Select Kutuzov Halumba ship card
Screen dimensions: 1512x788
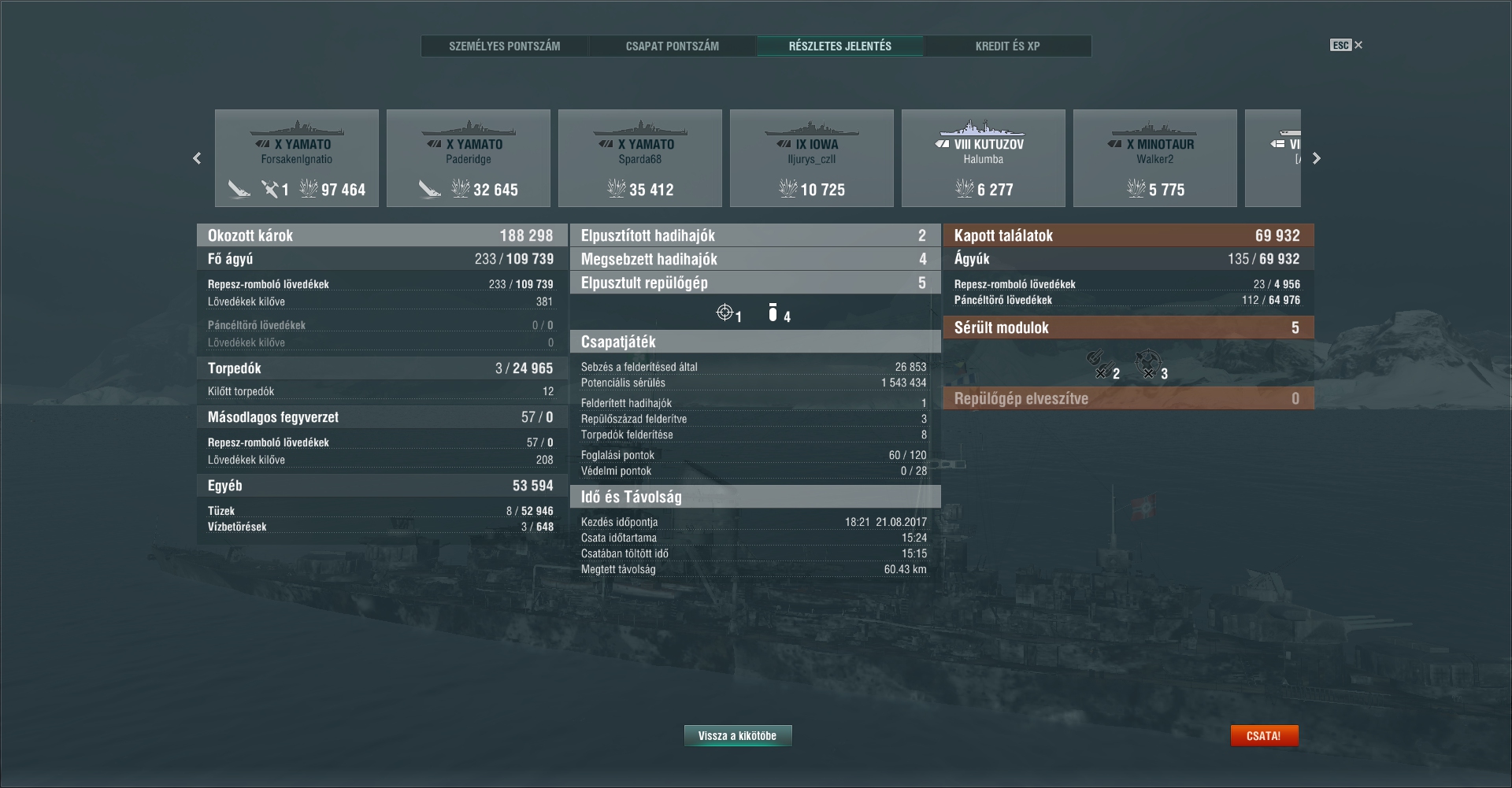pos(984,158)
